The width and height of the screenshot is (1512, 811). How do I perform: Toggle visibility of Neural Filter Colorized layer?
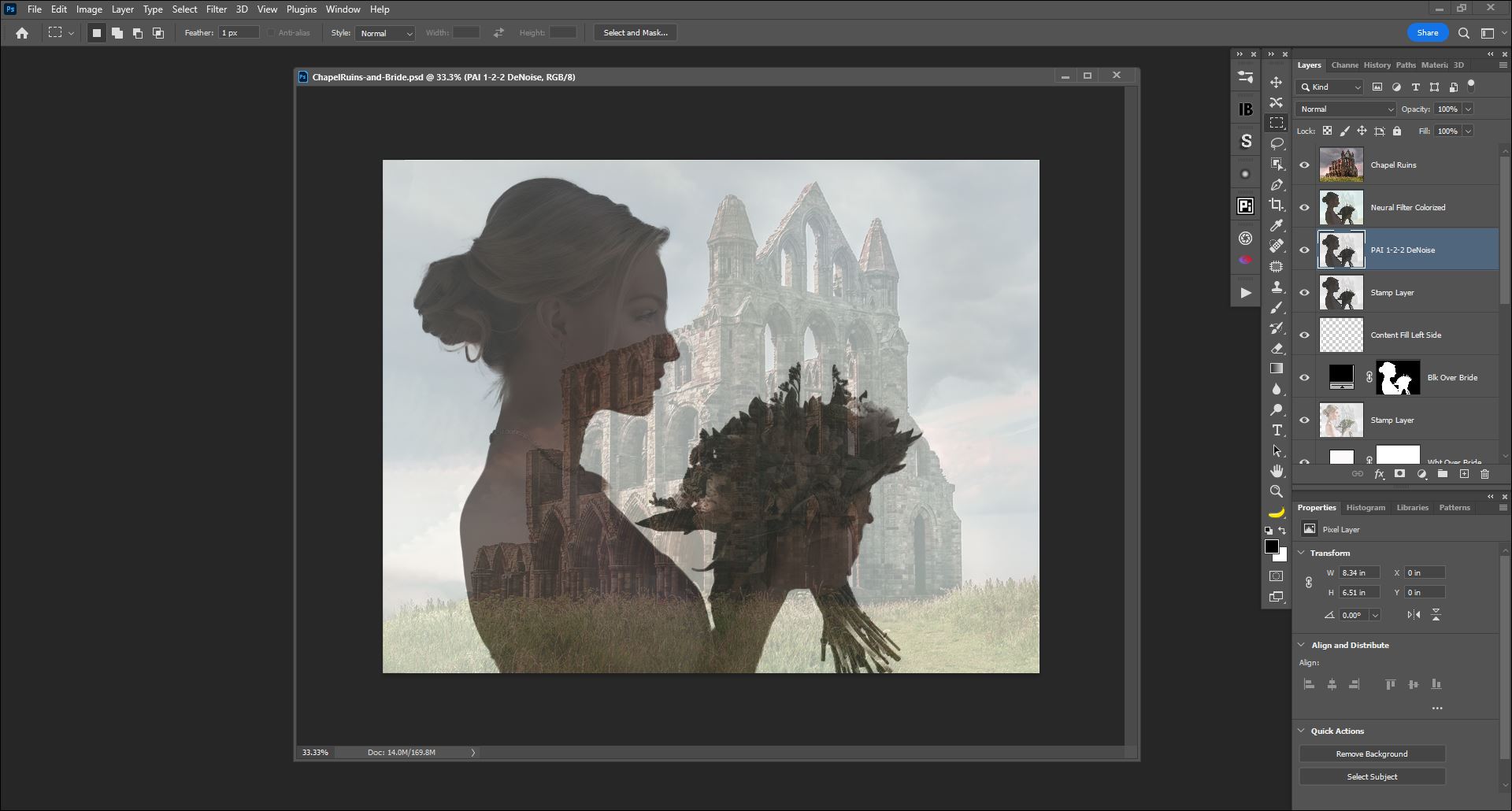pos(1304,208)
